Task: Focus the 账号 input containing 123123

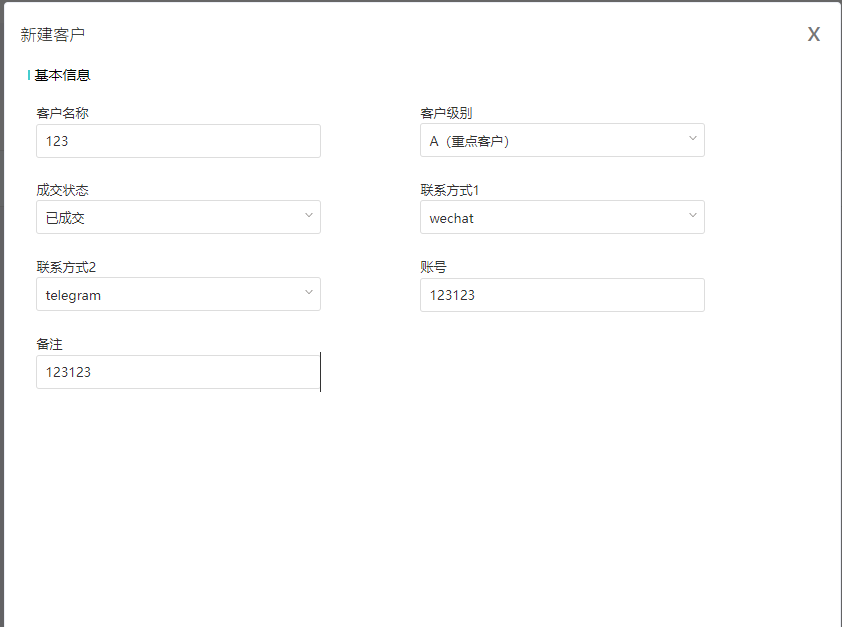Action: click(562, 295)
